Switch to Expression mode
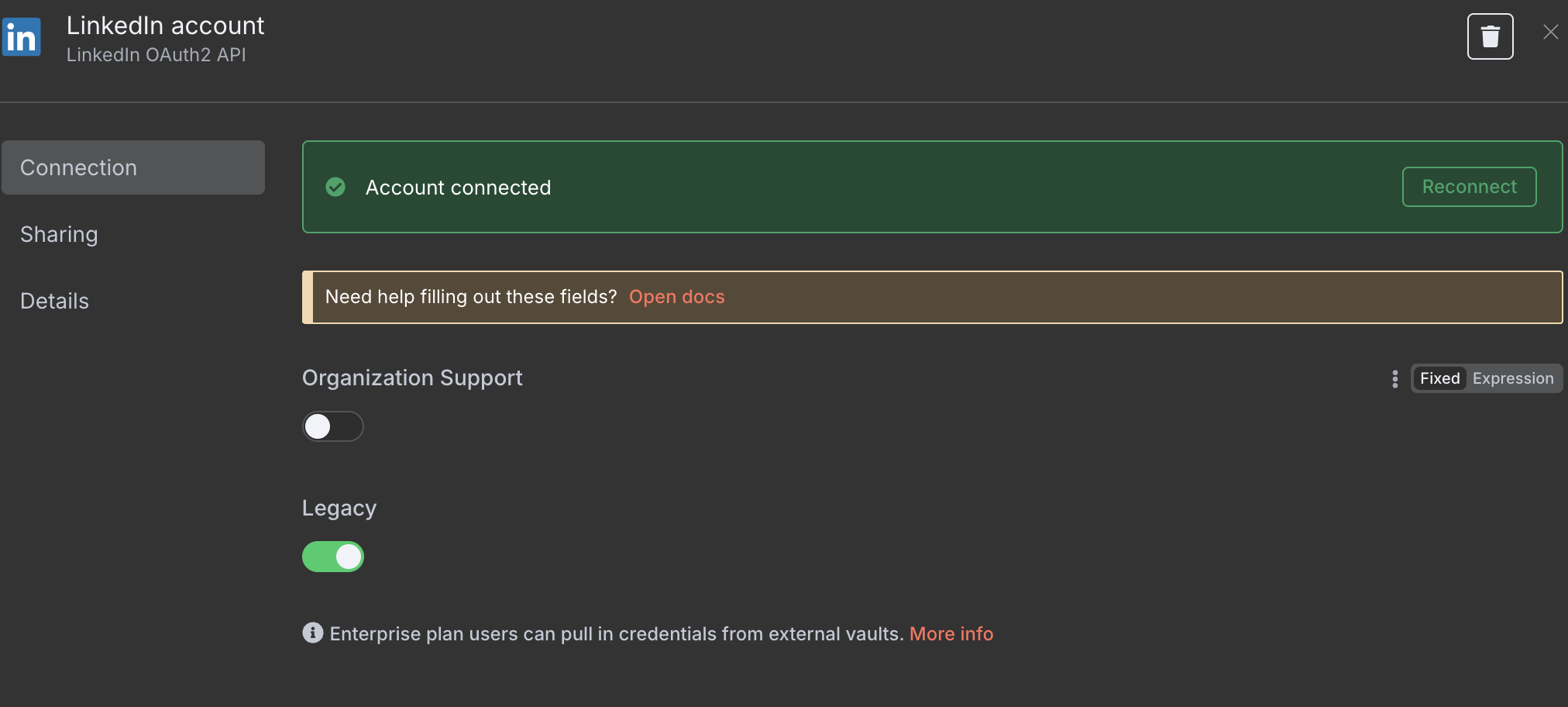 click(1512, 378)
